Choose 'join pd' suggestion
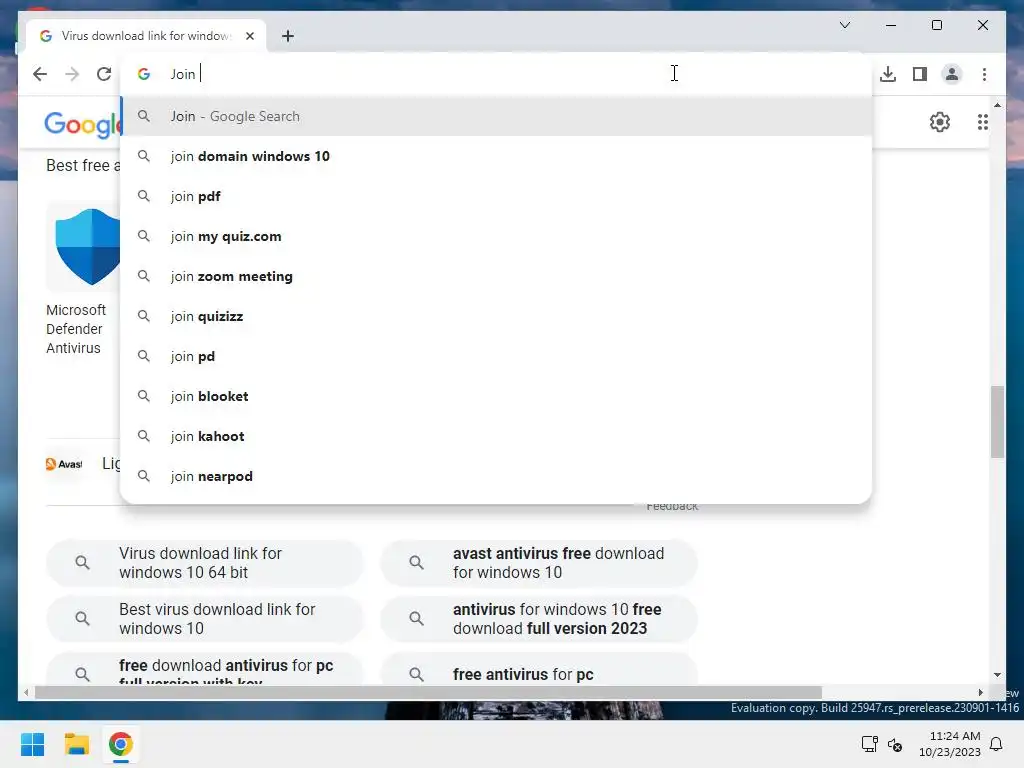Viewport: 1024px width, 768px height. (496, 356)
